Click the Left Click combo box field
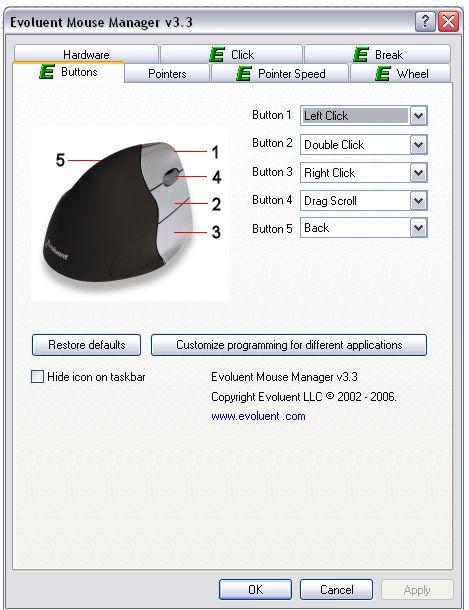The image size is (469, 610). point(364,116)
